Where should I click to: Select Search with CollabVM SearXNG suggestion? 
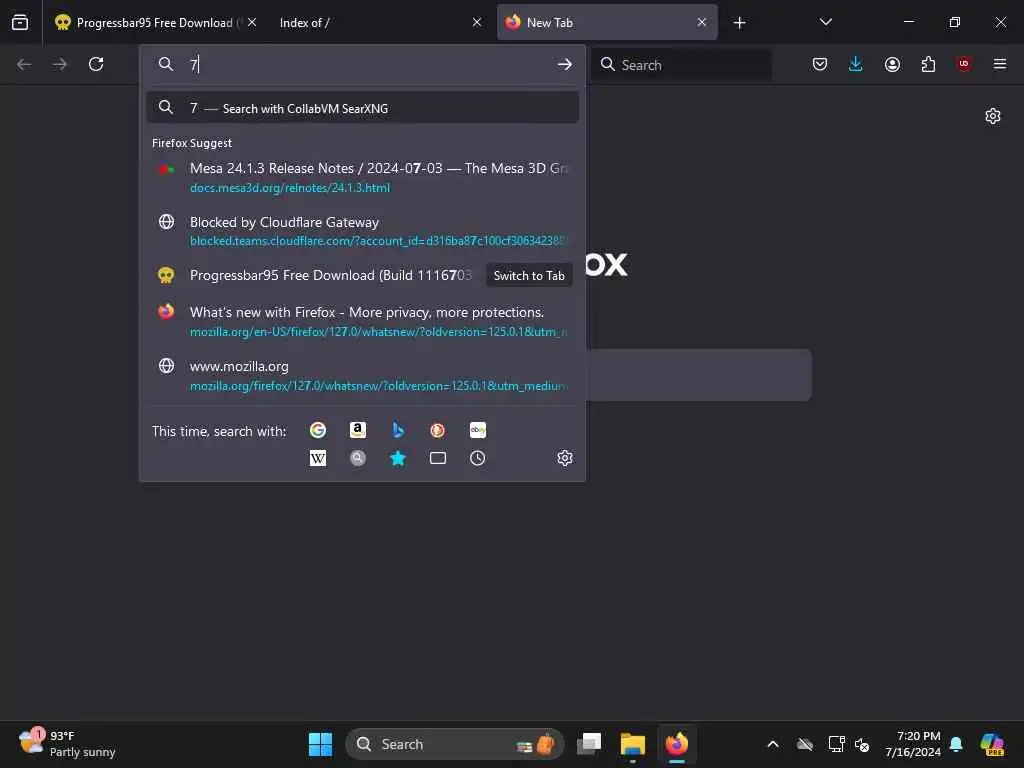362,108
